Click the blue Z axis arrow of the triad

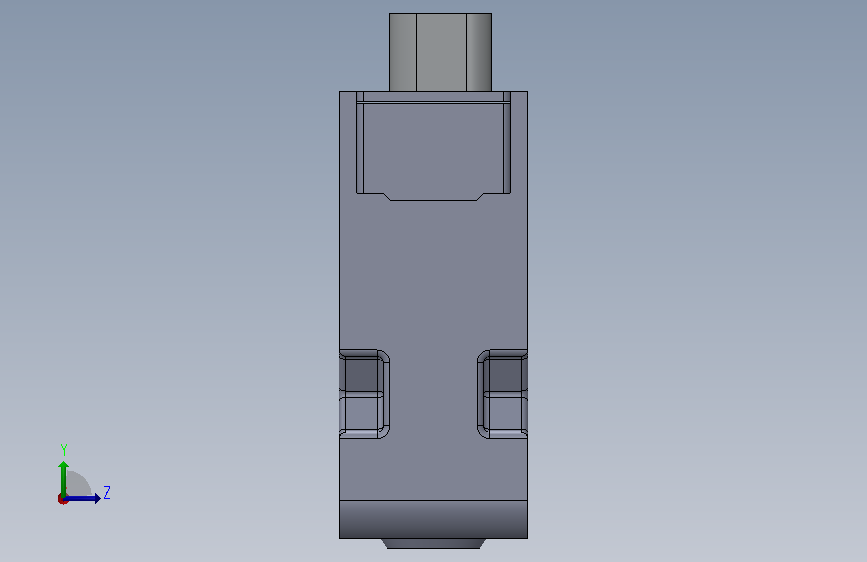[83, 499]
